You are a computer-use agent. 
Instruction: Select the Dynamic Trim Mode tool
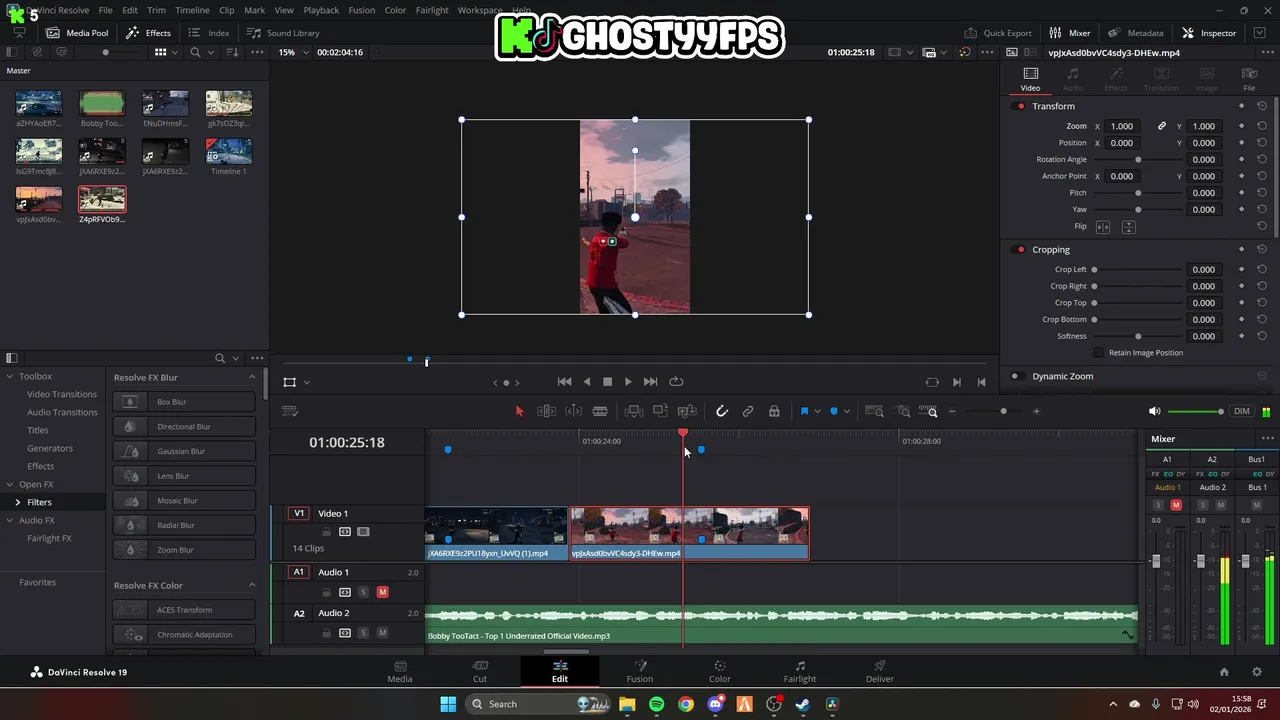574,411
